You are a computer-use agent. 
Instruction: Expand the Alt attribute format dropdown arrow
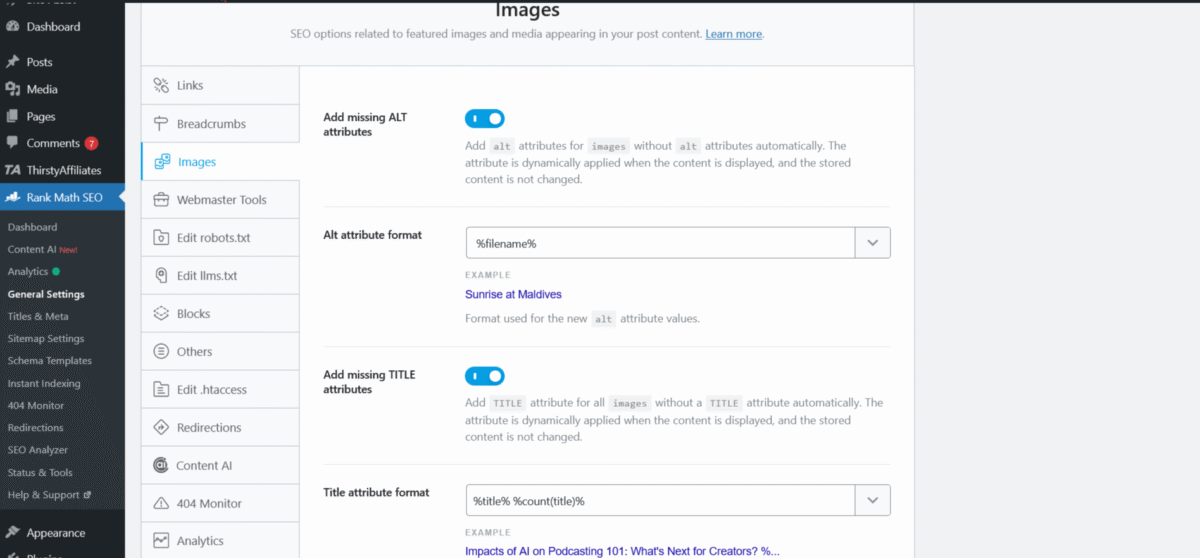(x=872, y=243)
